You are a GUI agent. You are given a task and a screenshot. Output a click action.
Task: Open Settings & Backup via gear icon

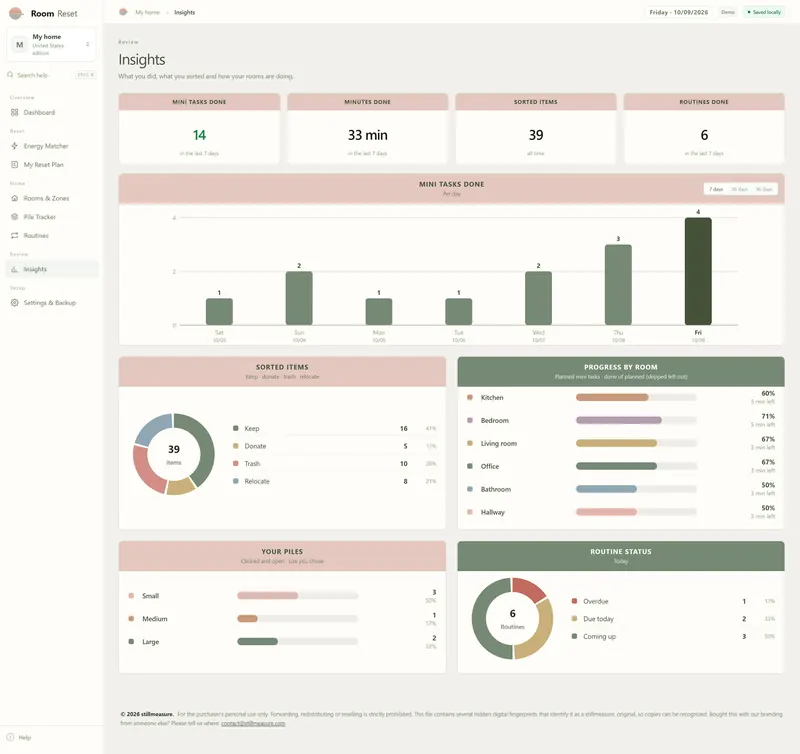14,303
